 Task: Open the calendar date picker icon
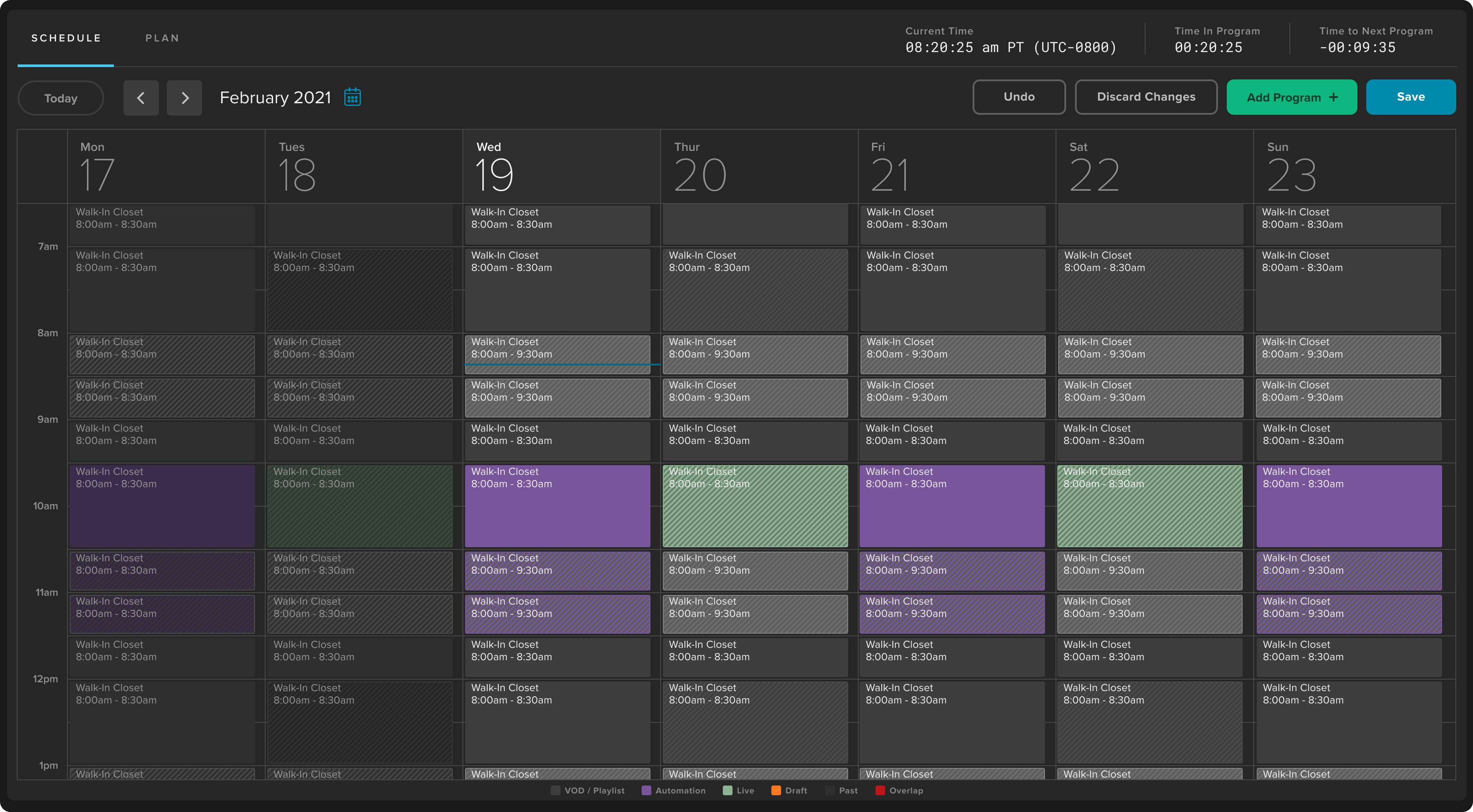(x=352, y=97)
